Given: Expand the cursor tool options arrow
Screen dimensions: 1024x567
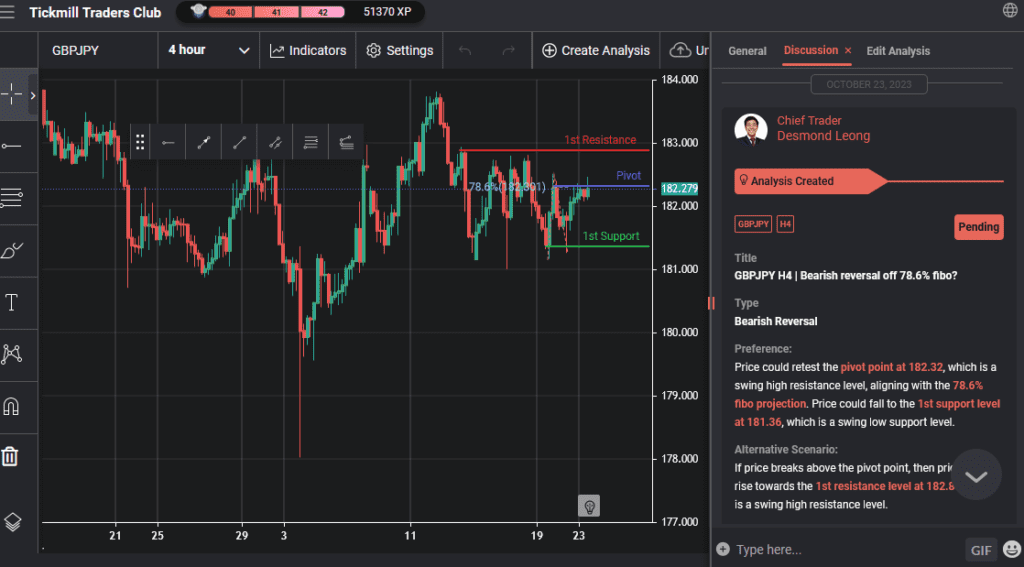Looking at the screenshot, I should click(33, 95).
